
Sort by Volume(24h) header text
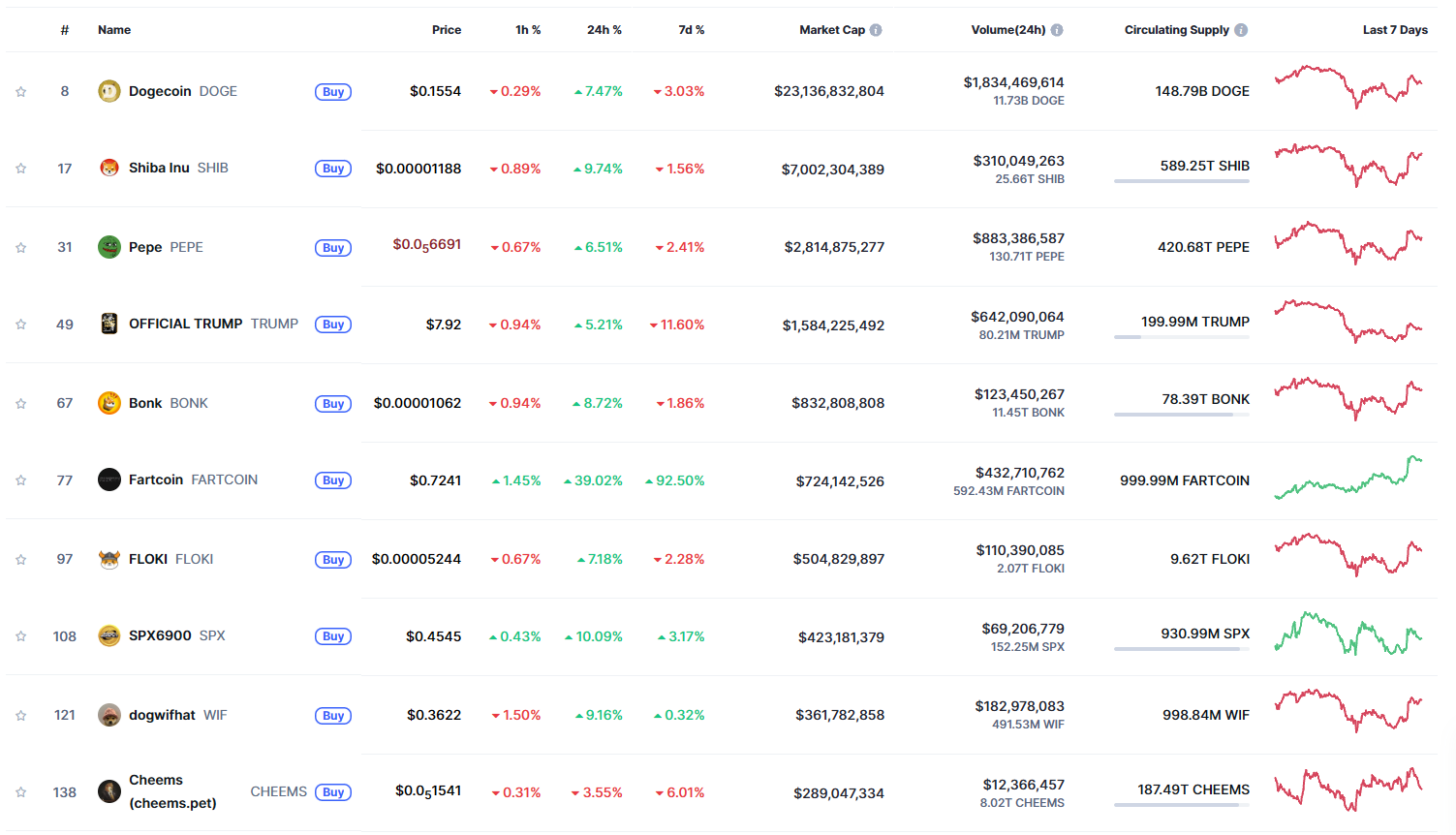pyautogui.click(x=1008, y=30)
